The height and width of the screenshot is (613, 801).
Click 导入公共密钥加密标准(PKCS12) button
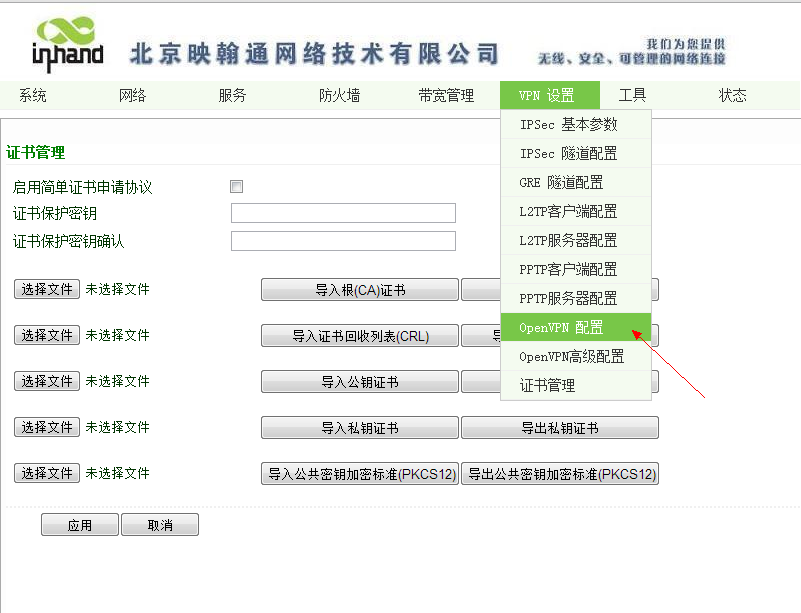click(360, 474)
